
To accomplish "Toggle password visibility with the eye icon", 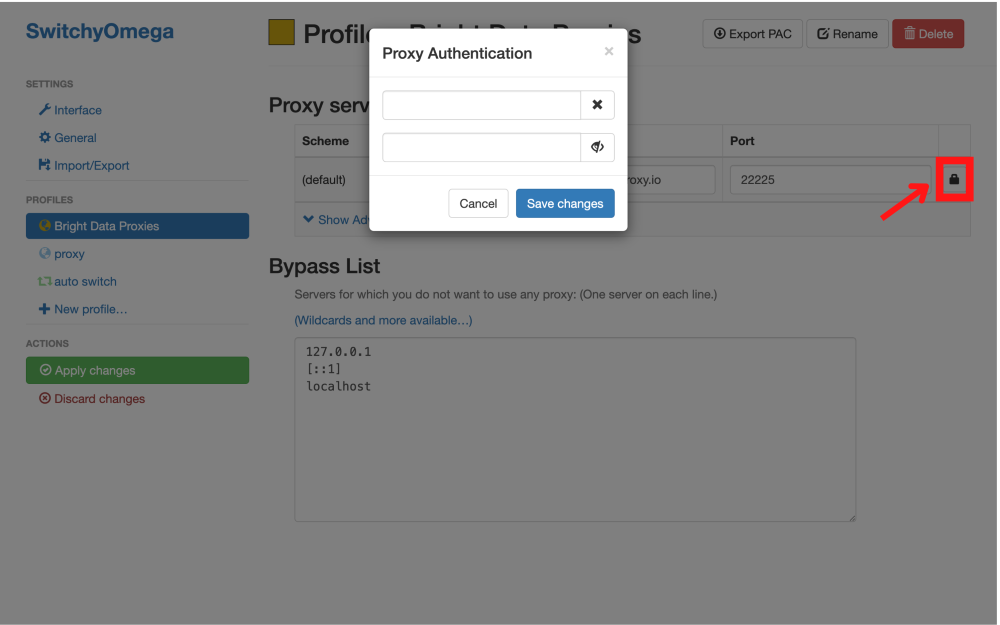I will tap(597, 147).
